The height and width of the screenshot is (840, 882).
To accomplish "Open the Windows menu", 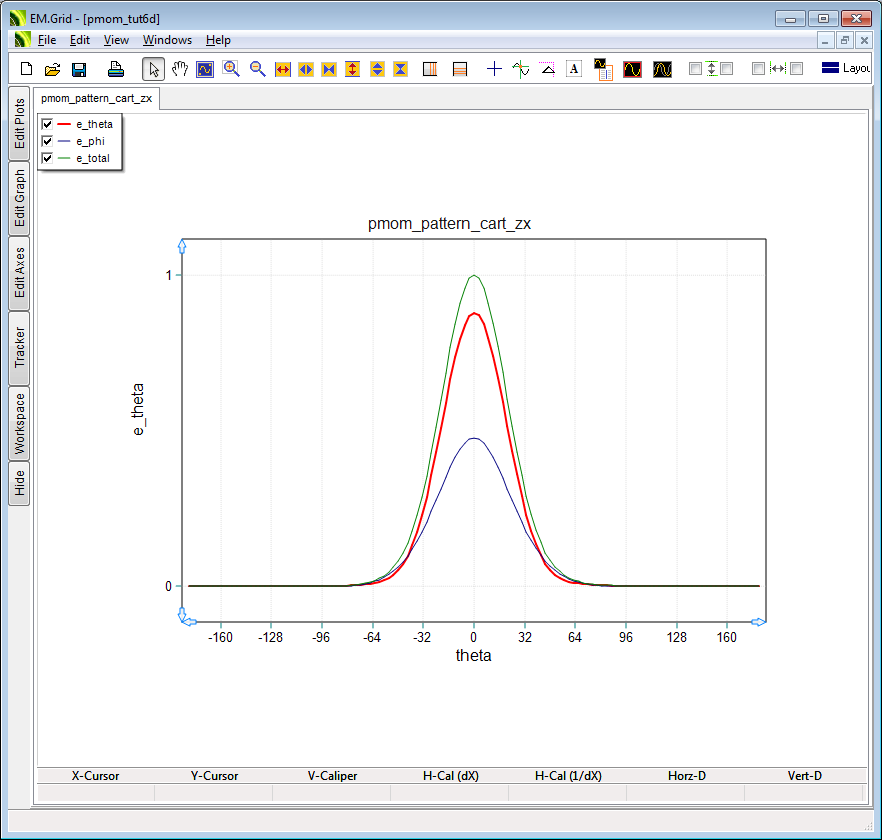I will pos(167,40).
